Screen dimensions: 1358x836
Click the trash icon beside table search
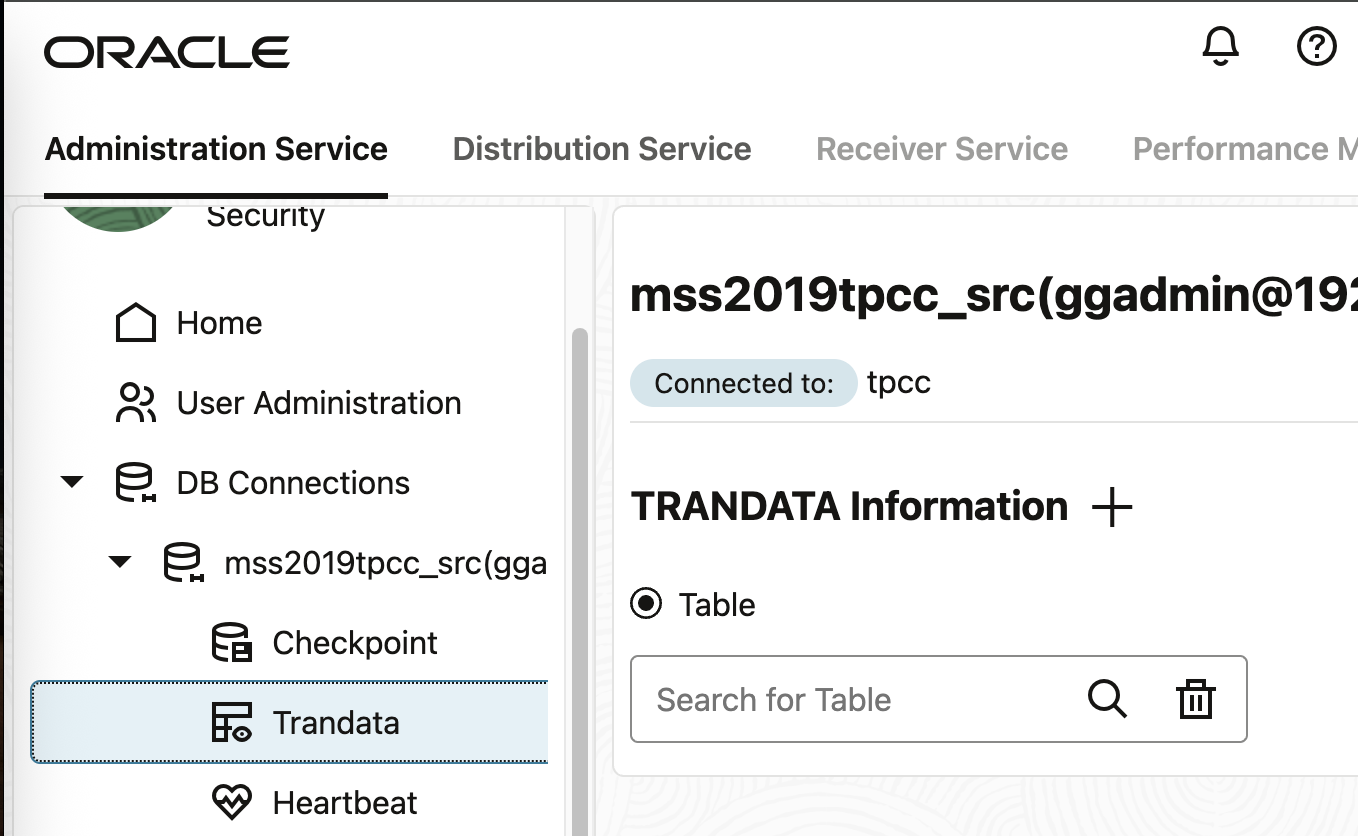tap(1195, 699)
